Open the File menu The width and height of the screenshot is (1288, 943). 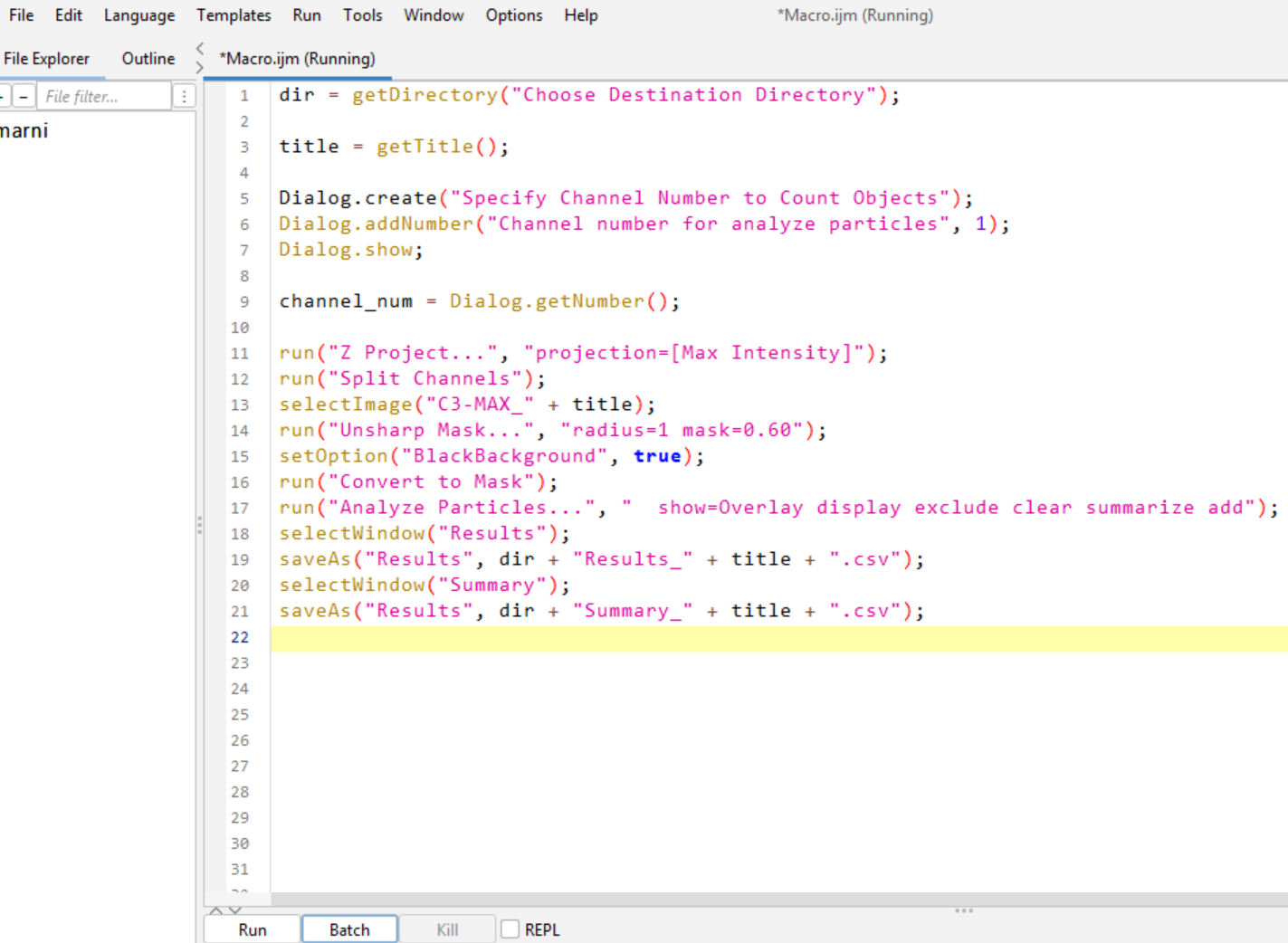(21, 15)
